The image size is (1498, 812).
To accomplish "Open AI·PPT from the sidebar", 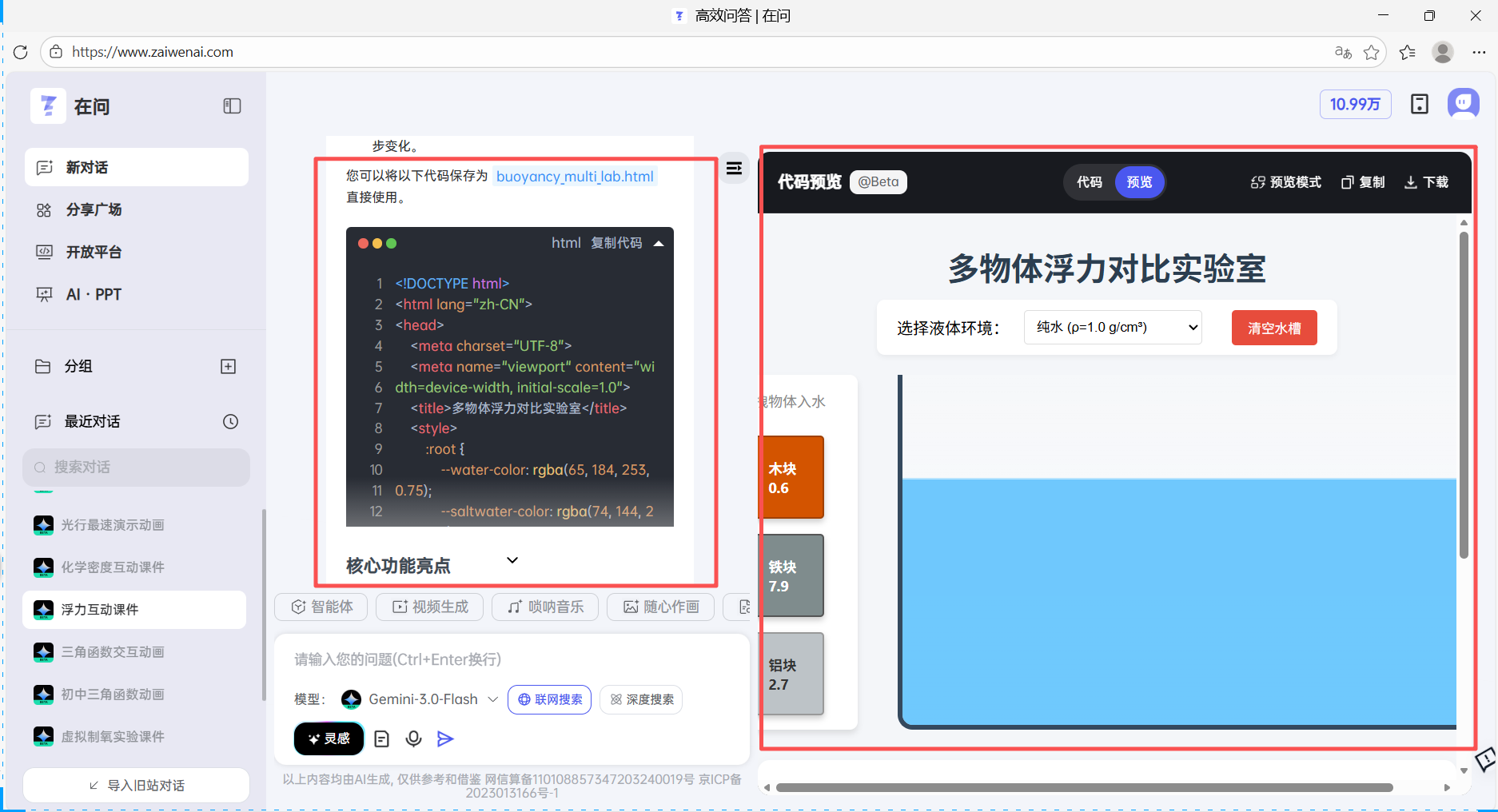I will click(x=94, y=293).
